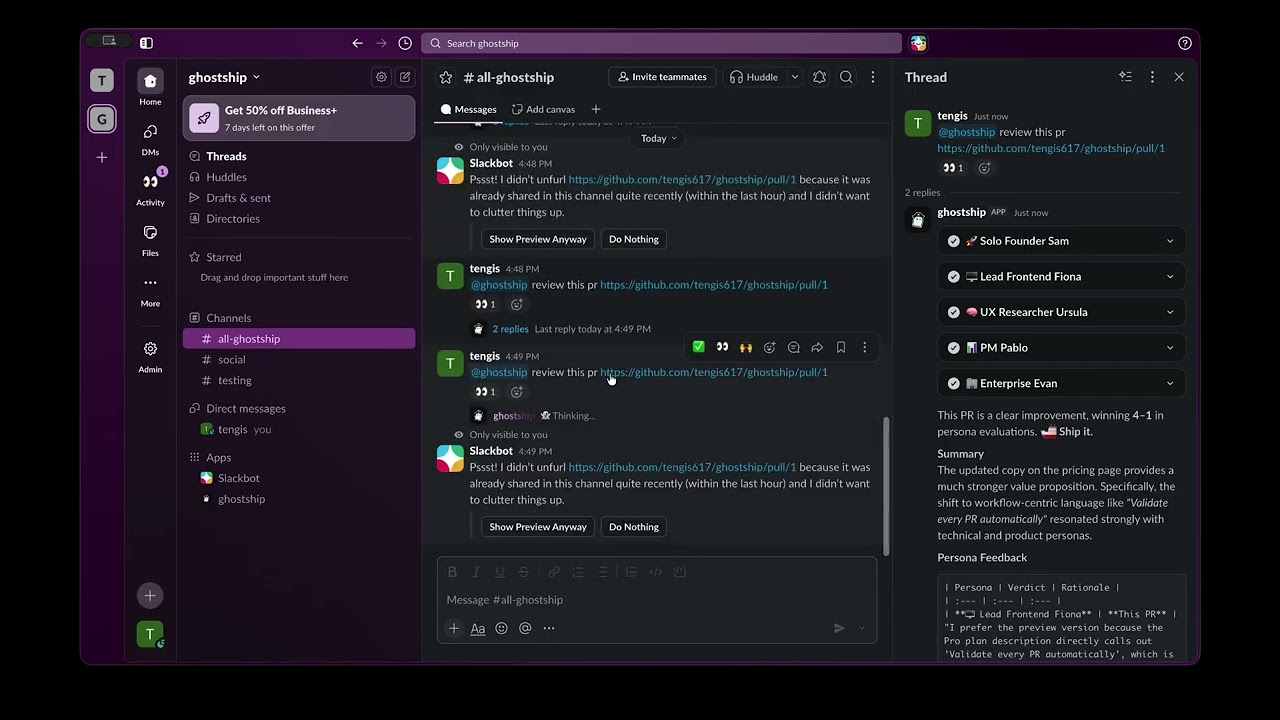Expand Enterprise Evan section

pos(1062,383)
